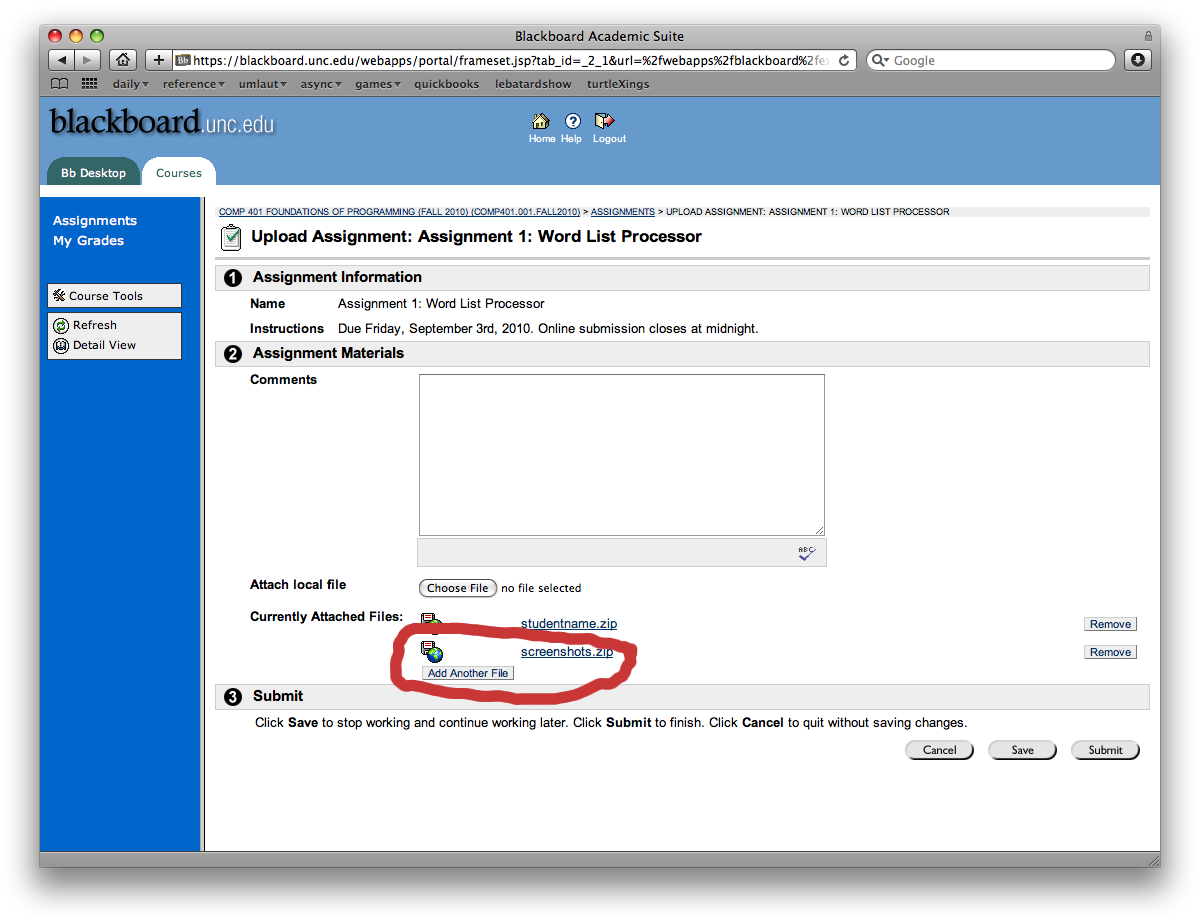Open the umlaut bookmarks folder
Viewport: 1200px width, 922px height.
point(263,84)
